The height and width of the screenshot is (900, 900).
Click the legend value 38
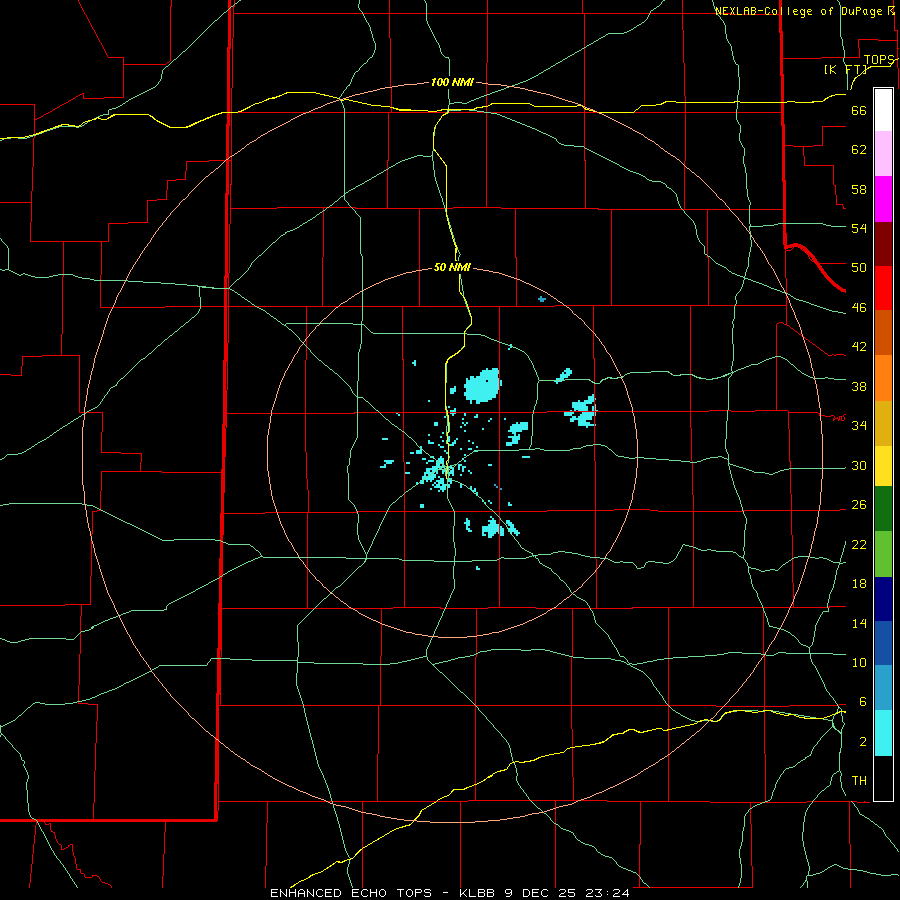click(859, 386)
